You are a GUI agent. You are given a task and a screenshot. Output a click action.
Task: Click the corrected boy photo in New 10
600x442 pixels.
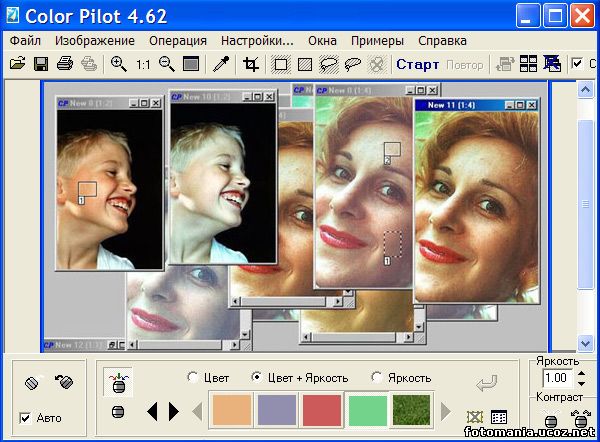[223, 183]
